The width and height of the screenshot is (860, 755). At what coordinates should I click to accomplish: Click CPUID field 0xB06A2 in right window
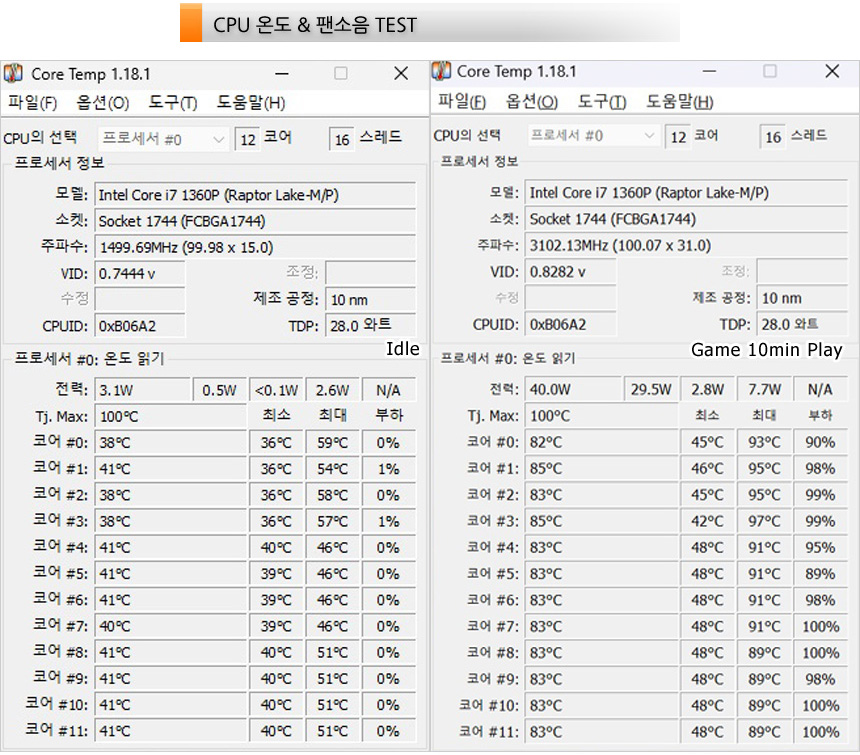[x=570, y=324]
